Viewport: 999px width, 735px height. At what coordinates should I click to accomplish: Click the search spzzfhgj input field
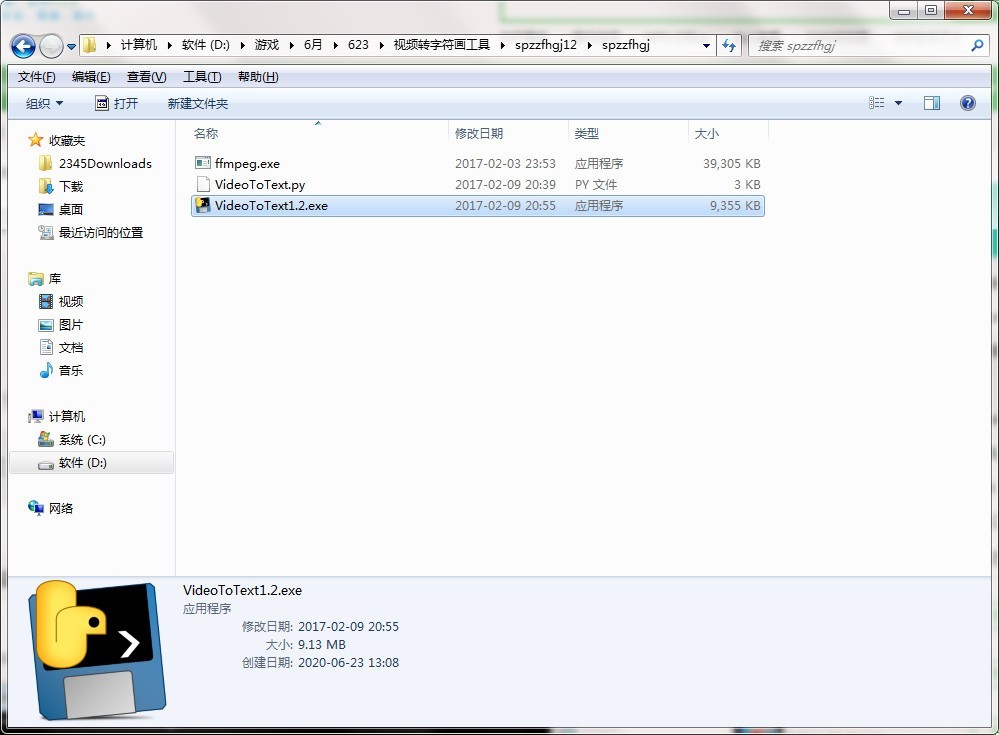(x=859, y=46)
